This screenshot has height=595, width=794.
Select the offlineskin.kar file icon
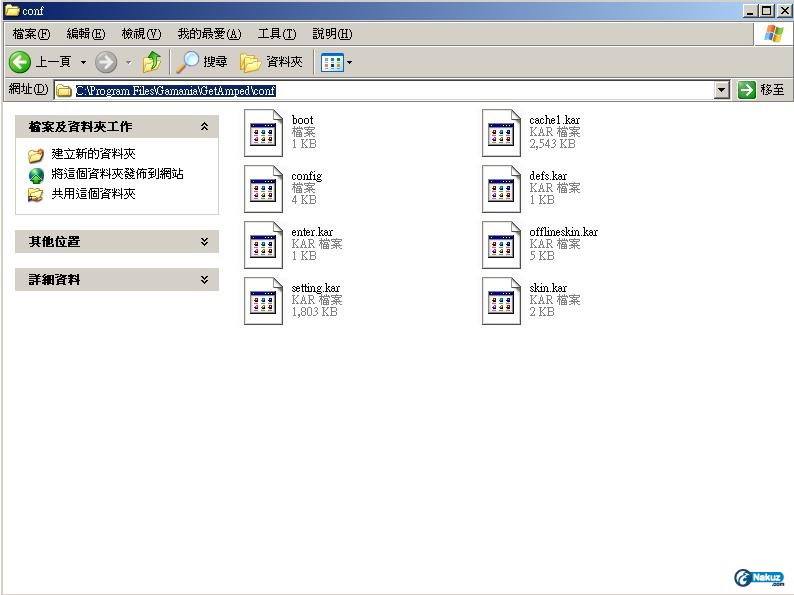pyautogui.click(x=501, y=245)
